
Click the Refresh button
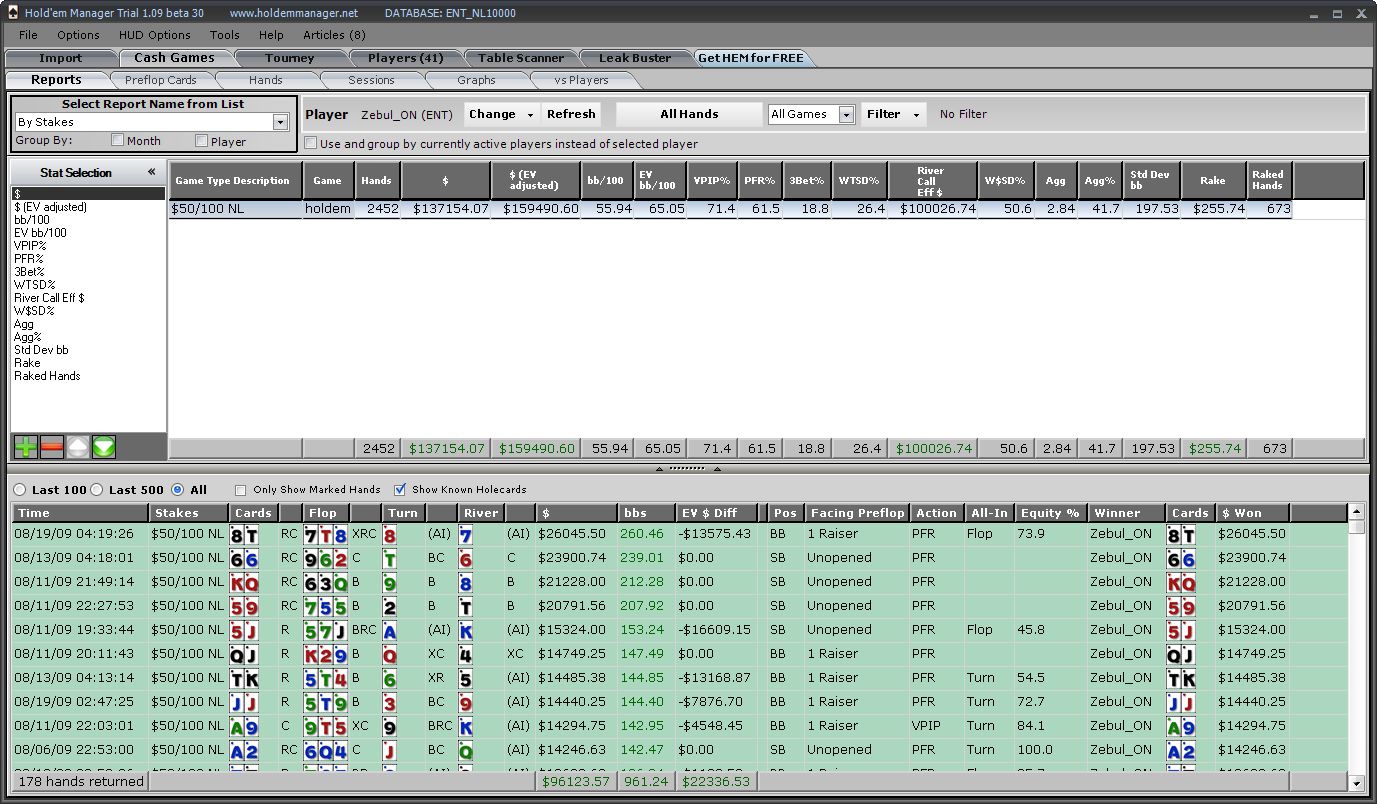(x=571, y=114)
